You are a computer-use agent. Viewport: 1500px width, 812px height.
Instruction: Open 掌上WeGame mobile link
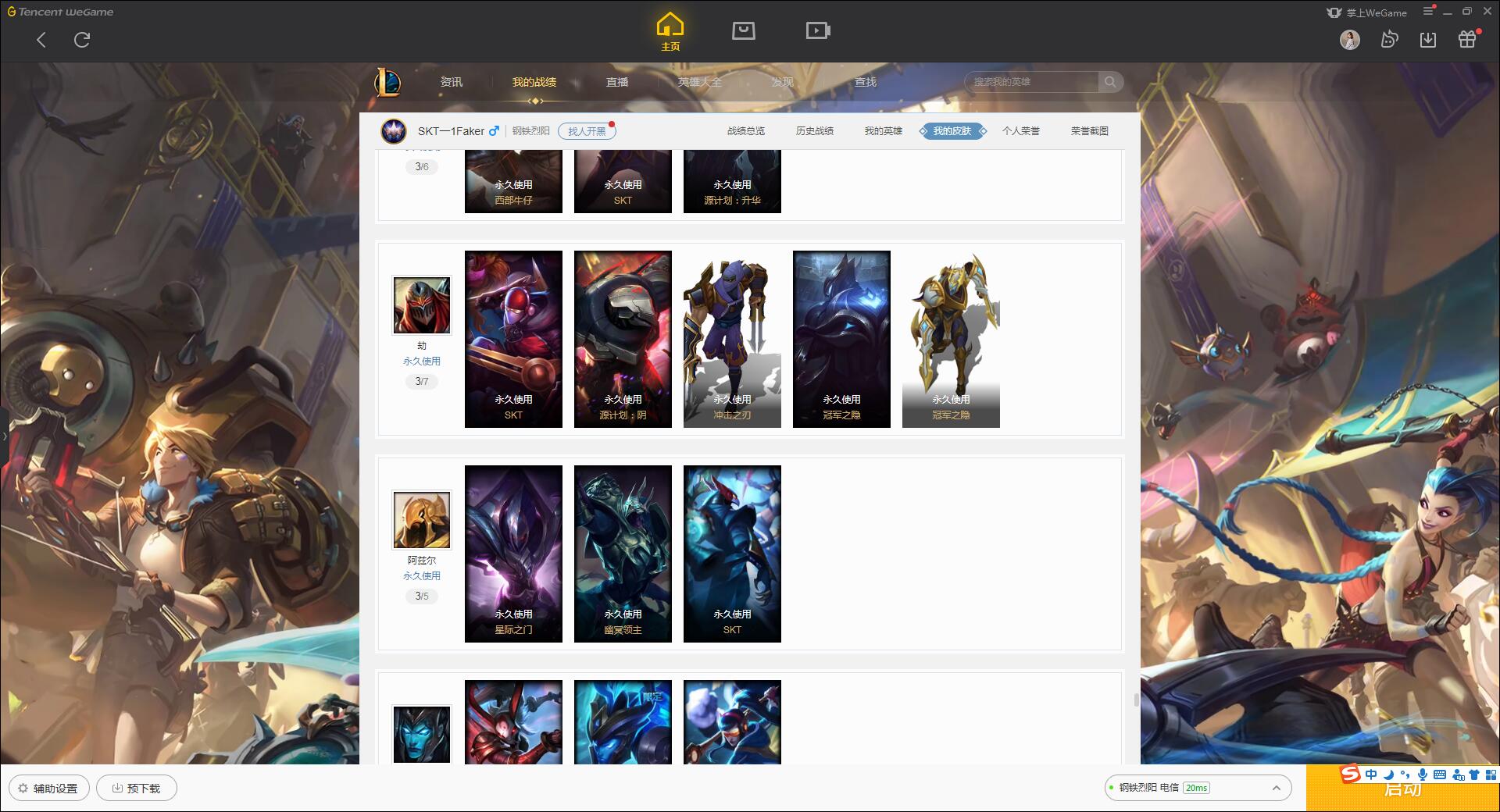coord(1366,12)
